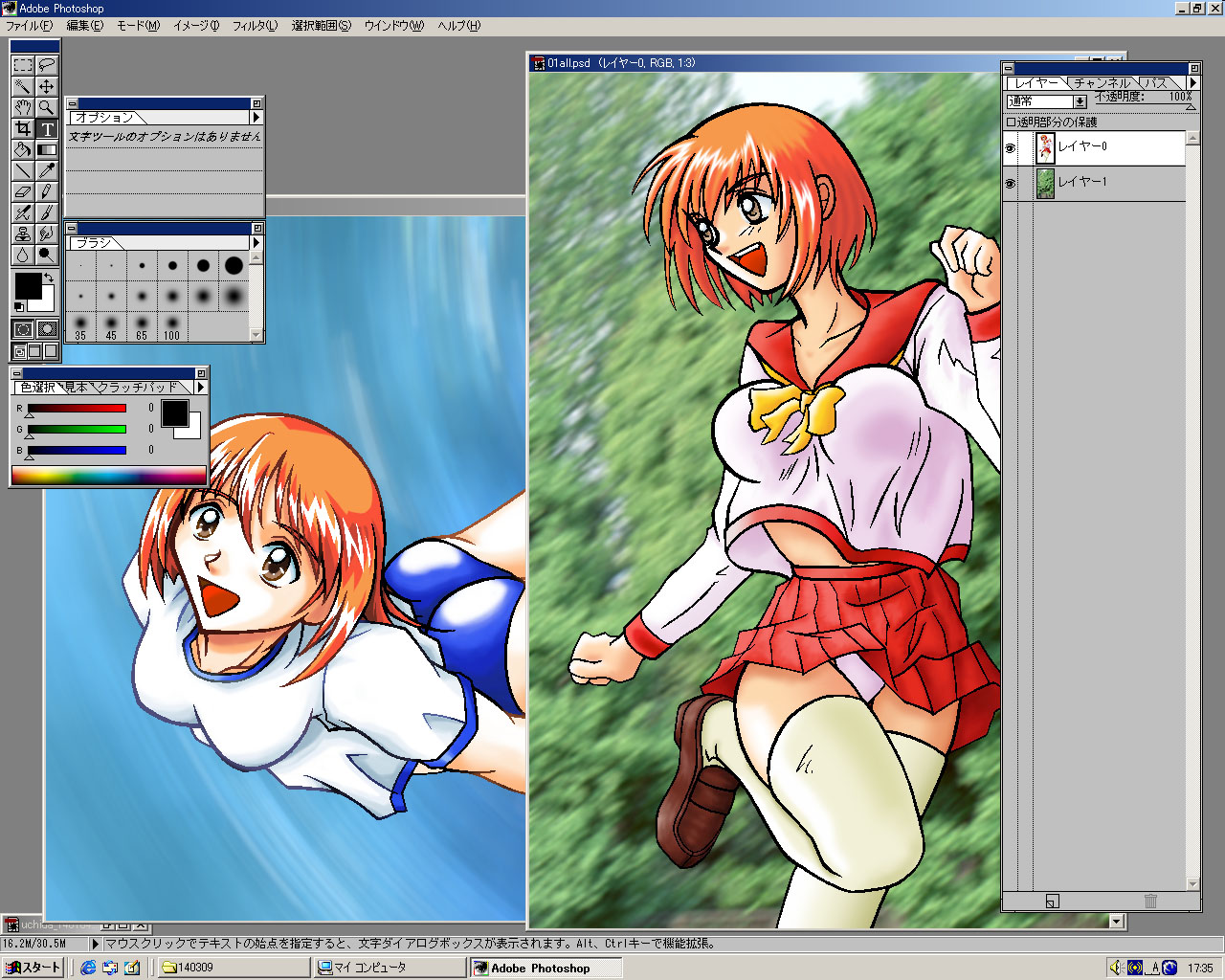Image resolution: width=1225 pixels, height=980 pixels.
Task: Switch to standard window screen mode
Action: [x=20, y=351]
